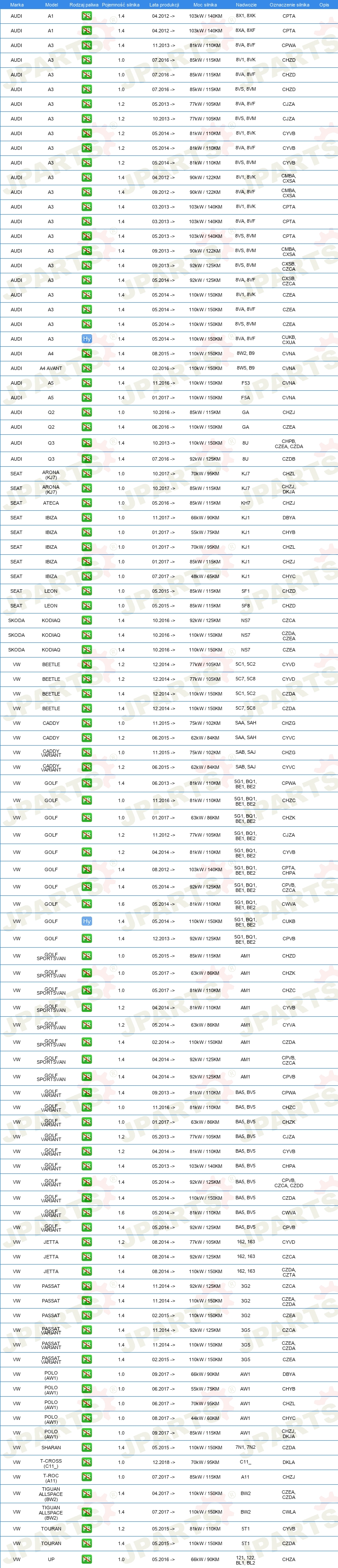Click the '7N1, 7N2' body code cell
338x1568 pixels.
[x=246, y=1448]
